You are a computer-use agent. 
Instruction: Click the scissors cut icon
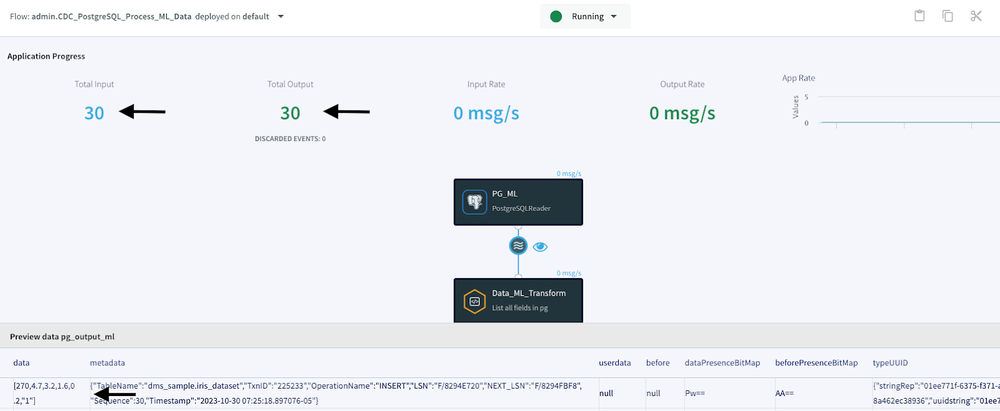976,16
